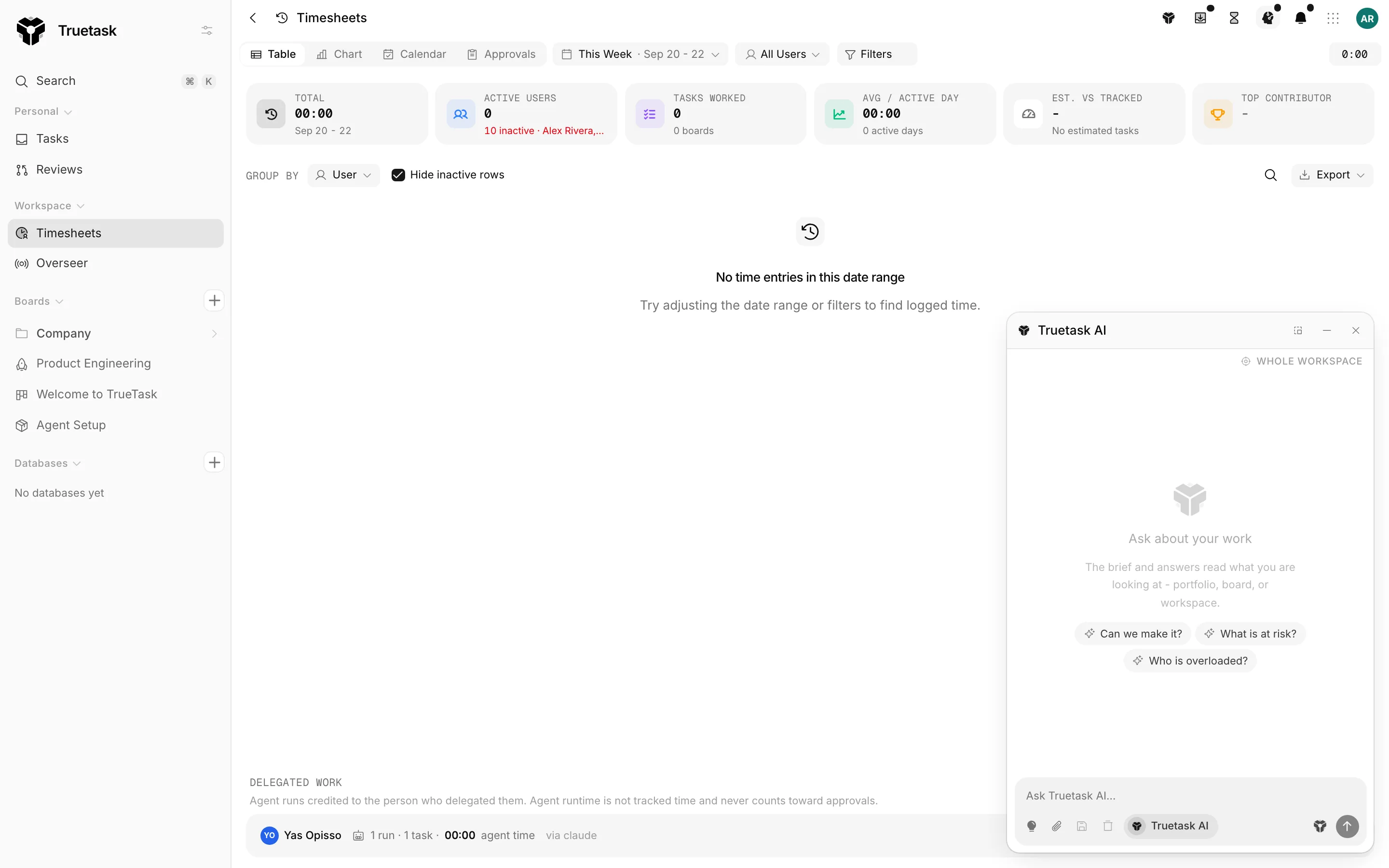
Task: Collapse the Personal section
Action: click(43, 111)
